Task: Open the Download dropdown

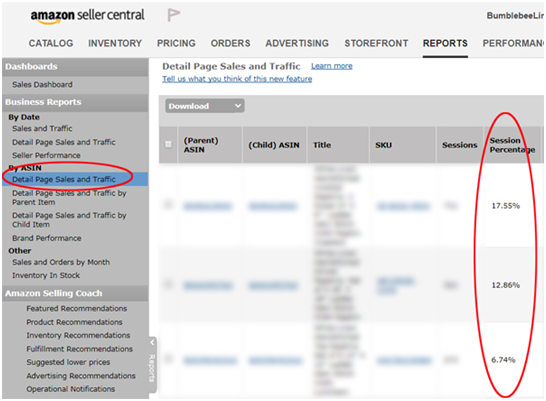Action: 205,106
